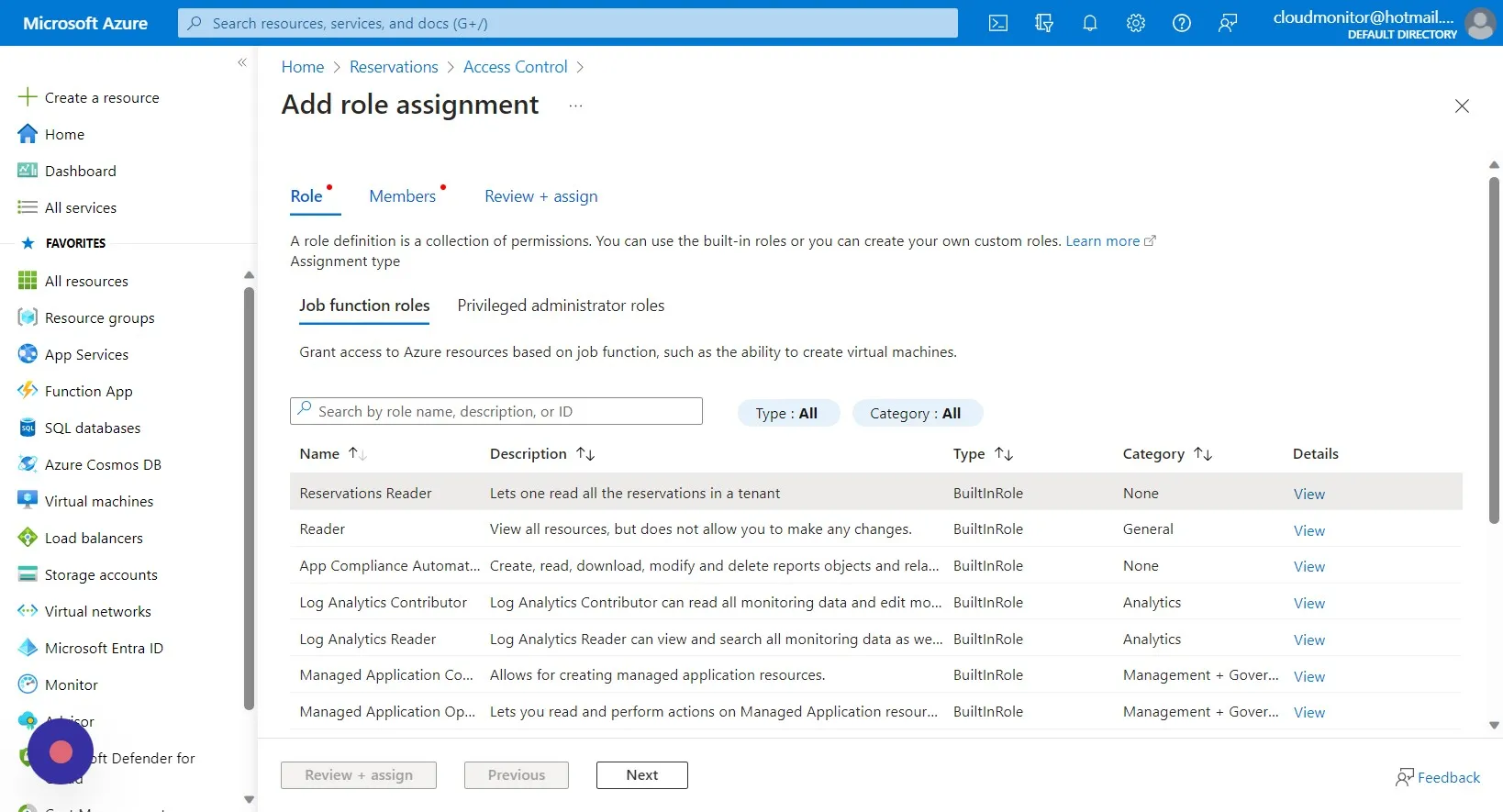Select the Managed Application Co... role row

(876, 675)
